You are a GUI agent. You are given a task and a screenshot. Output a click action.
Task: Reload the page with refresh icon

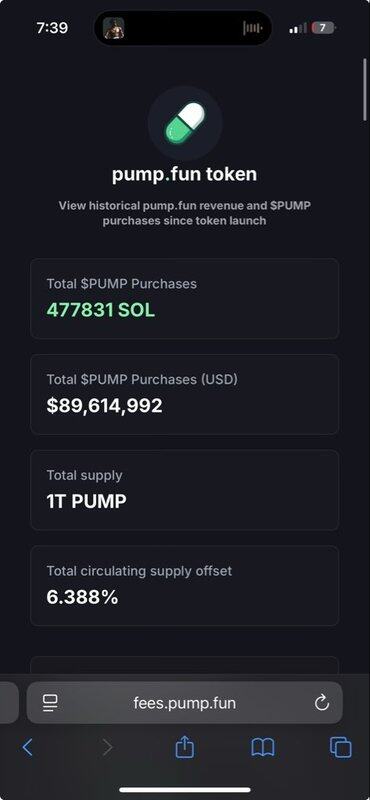click(x=322, y=703)
